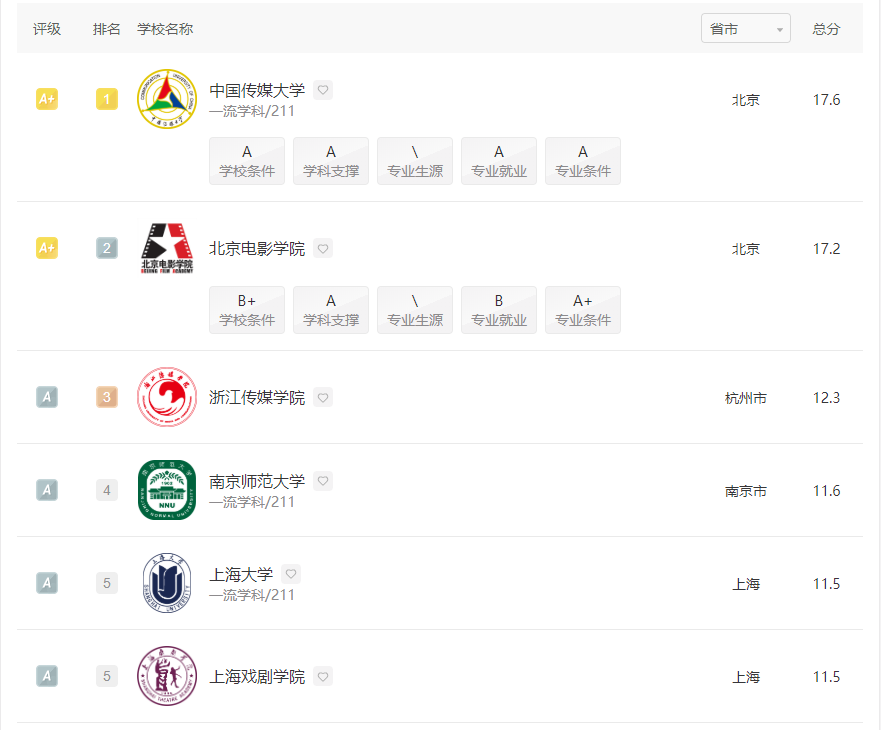
Task: Click 学校名称 column header
Action: pyautogui.click(x=165, y=29)
